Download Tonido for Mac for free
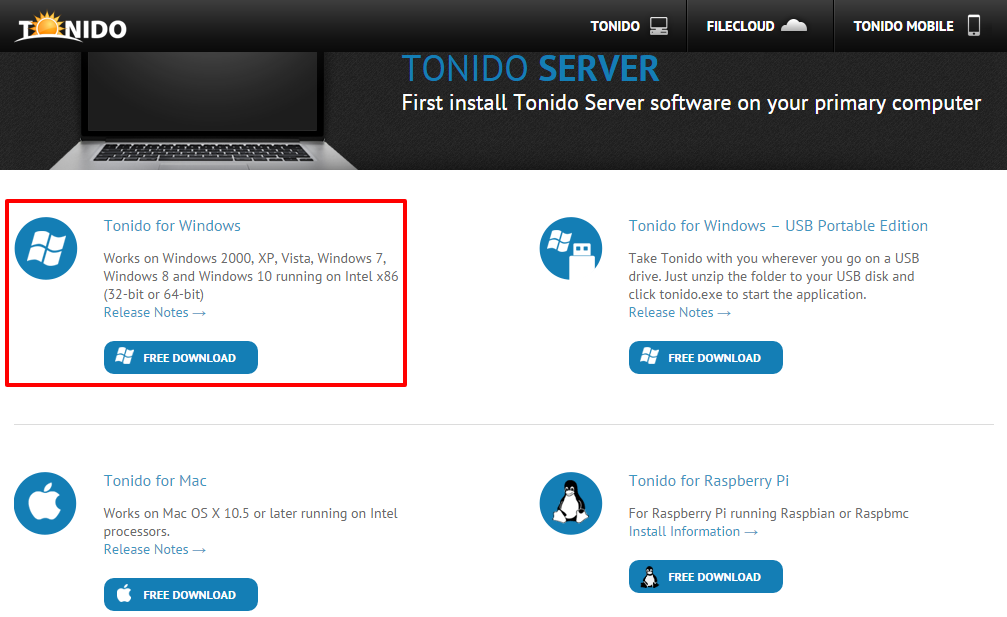The image size is (1007, 617). point(180,595)
